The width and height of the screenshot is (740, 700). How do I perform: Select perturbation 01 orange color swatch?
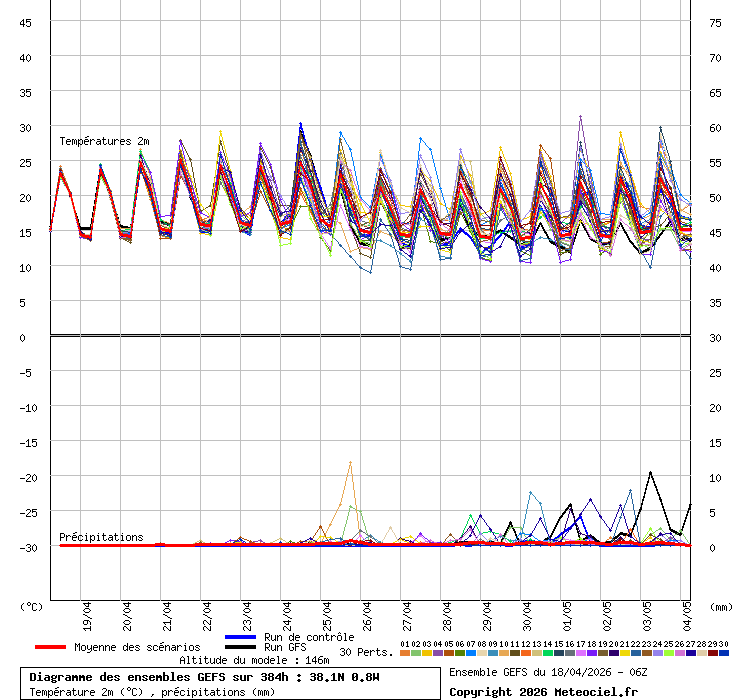pyautogui.click(x=404, y=653)
